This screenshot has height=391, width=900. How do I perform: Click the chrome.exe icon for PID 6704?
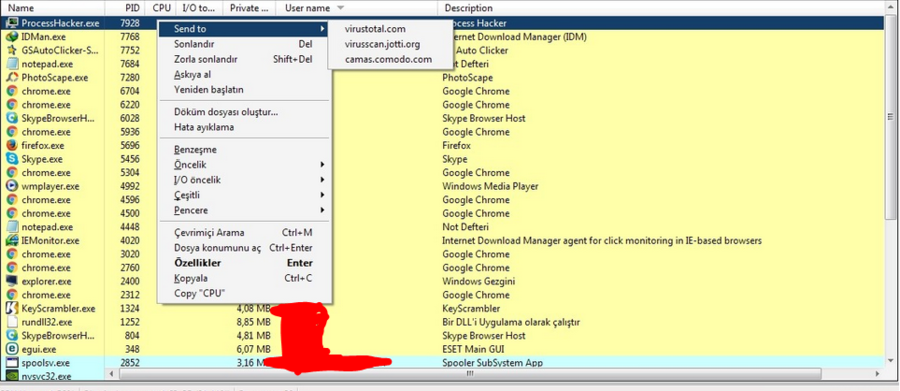click(11, 91)
